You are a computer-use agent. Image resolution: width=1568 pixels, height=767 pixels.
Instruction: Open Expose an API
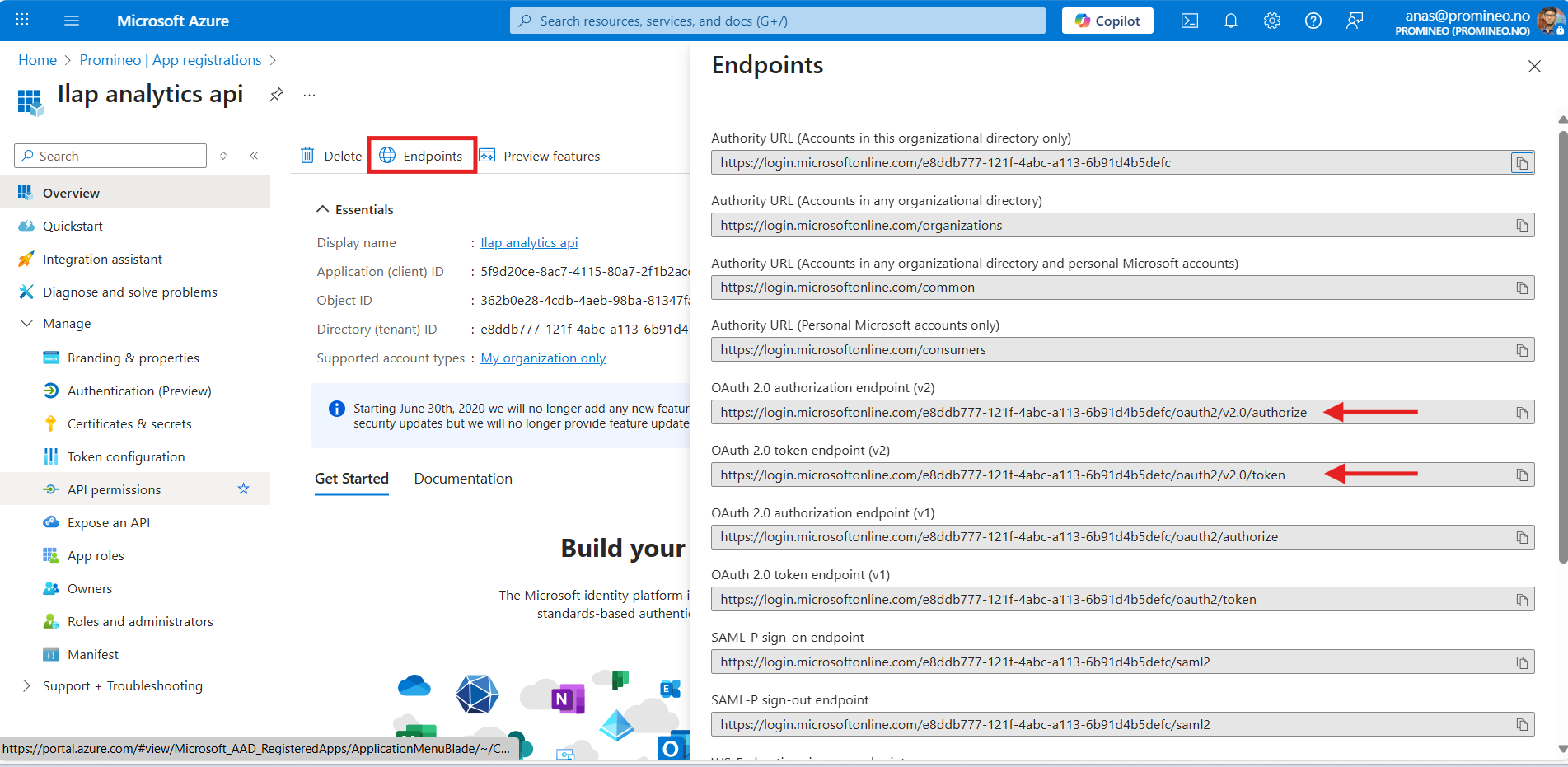point(135,522)
